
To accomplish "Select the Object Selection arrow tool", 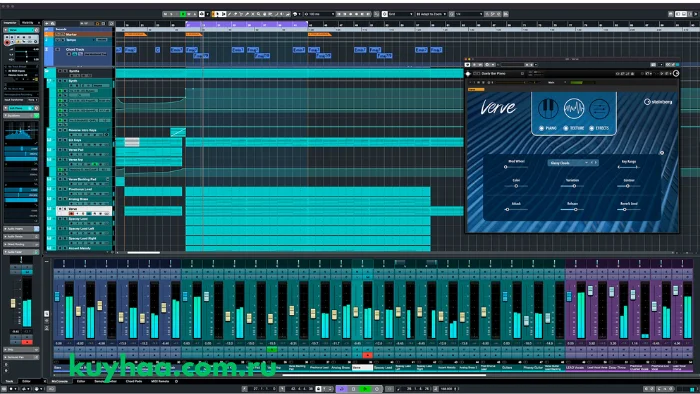I will click(x=218, y=14).
